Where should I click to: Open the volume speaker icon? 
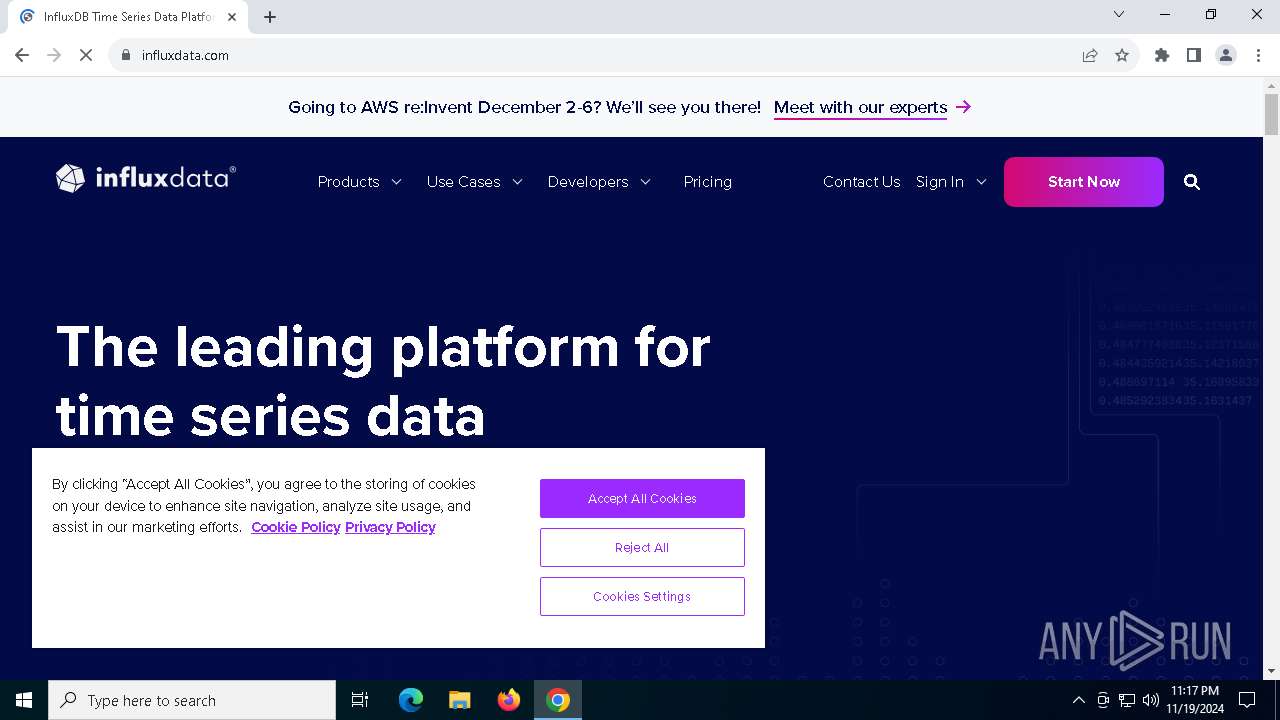[x=1150, y=700]
